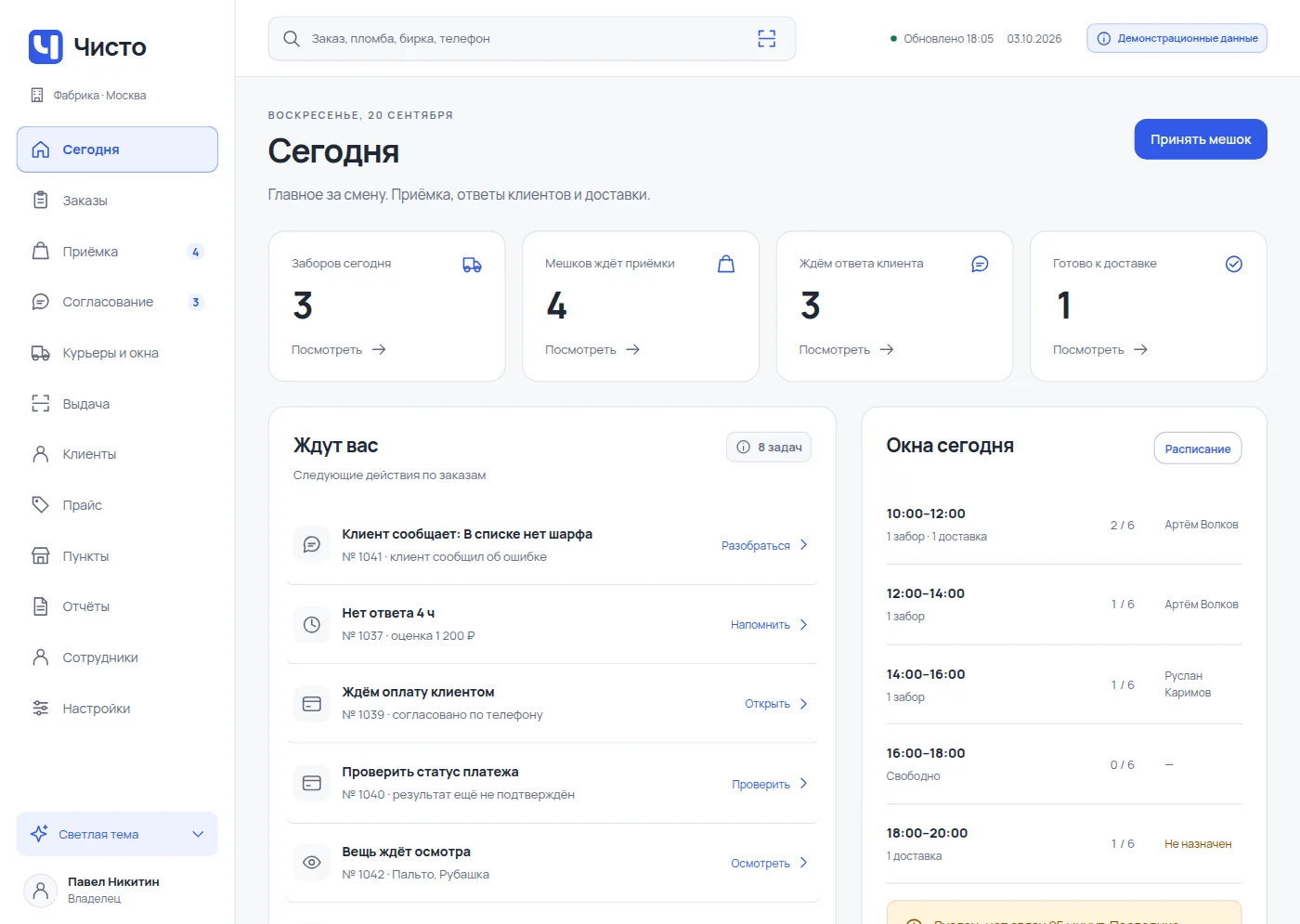Click the eye icon beside Вещь ждёт осмотра
The width and height of the screenshot is (1300, 924).
(x=312, y=863)
